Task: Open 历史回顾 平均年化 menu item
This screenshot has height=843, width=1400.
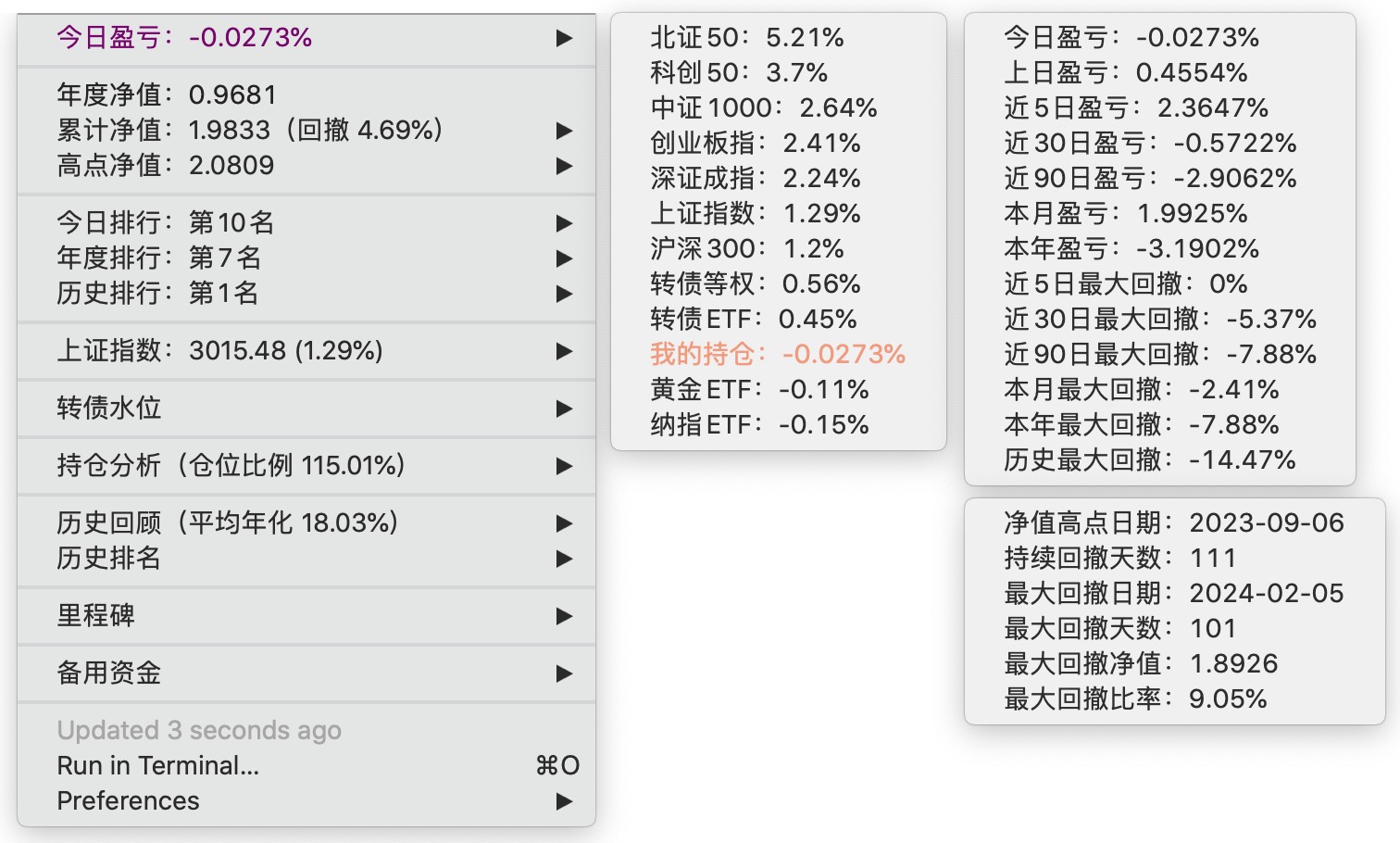Action: click(x=228, y=523)
